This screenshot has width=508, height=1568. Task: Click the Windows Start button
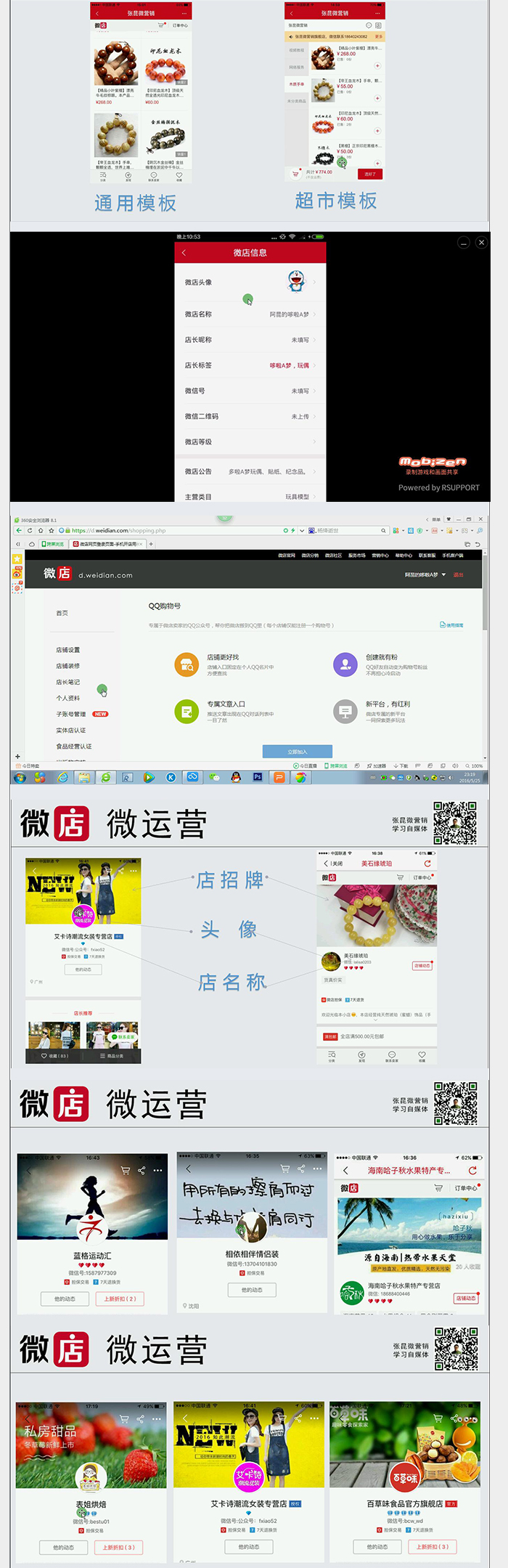tap(20, 777)
